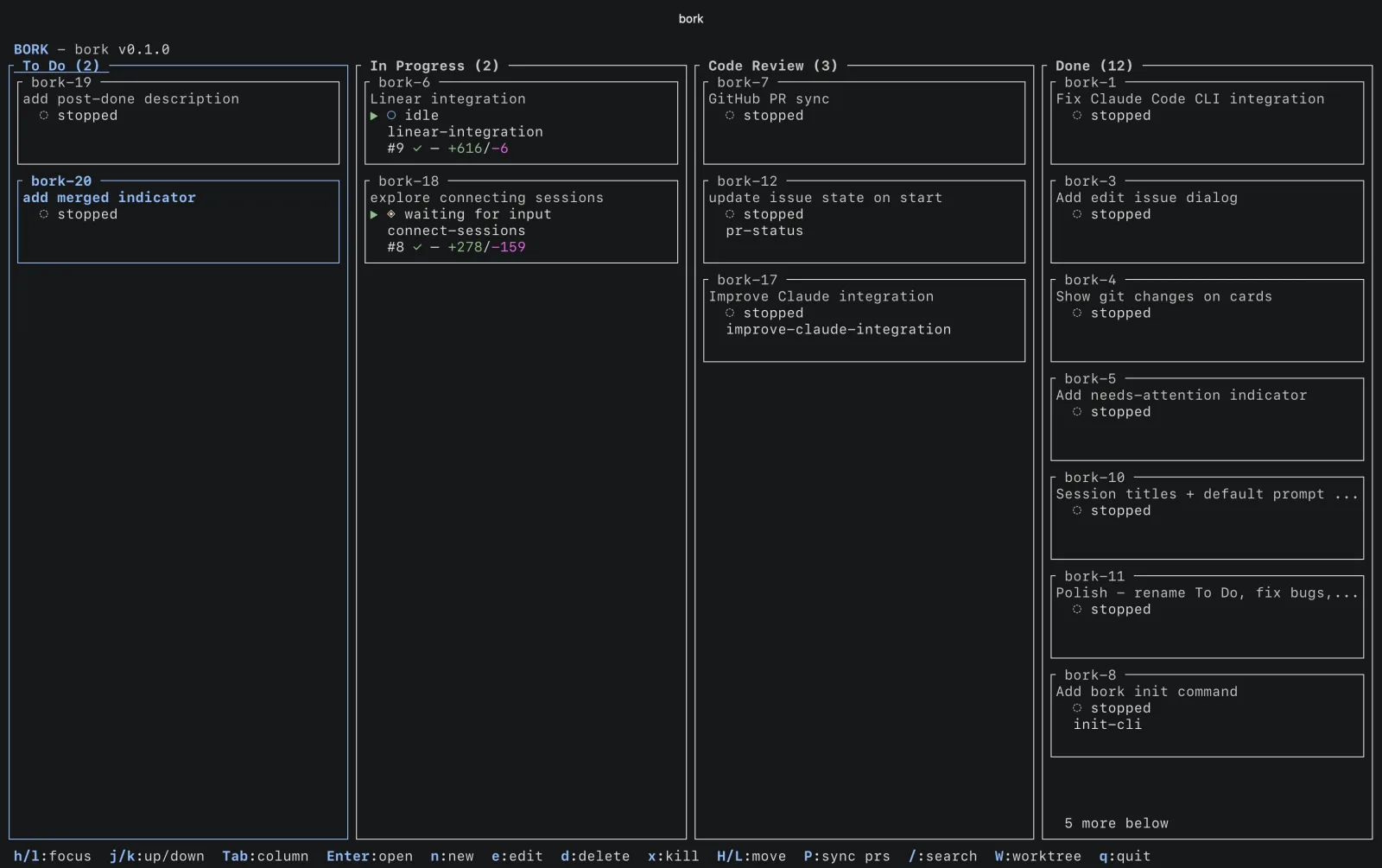Click the "+278/-159" diff stats
This screenshot has width=1382, height=868.
pyautogui.click(x=487, y=247)
